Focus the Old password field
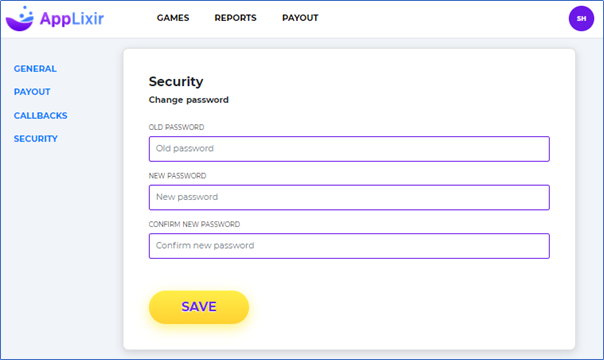This screenshot has width=604, height=360. (x=349, y=149)
